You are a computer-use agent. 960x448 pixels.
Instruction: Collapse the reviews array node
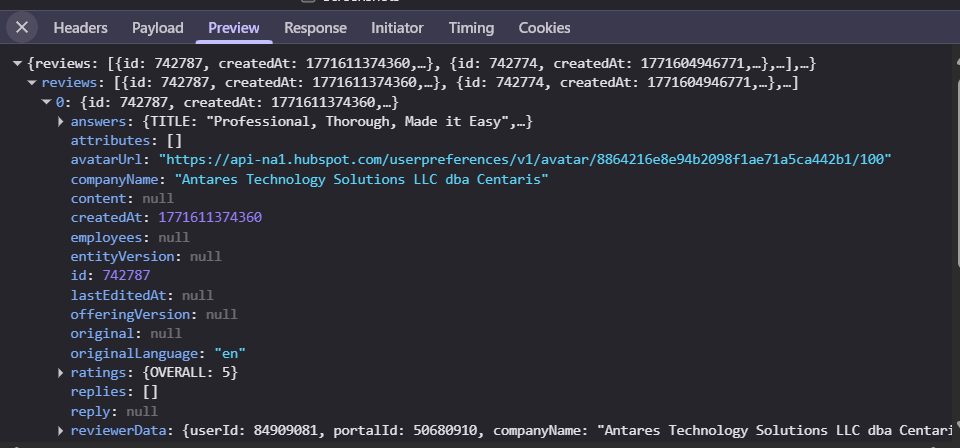point(31,83)
